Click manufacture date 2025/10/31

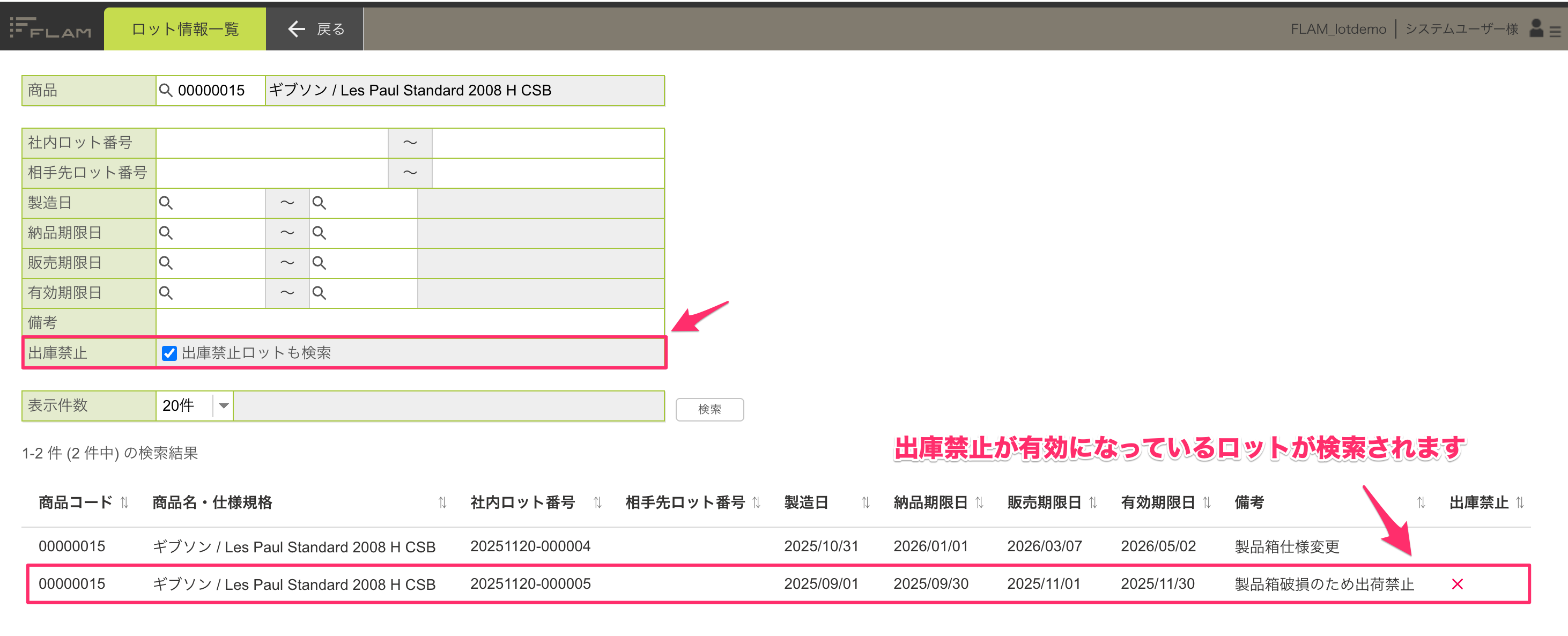tap(821, 546)
